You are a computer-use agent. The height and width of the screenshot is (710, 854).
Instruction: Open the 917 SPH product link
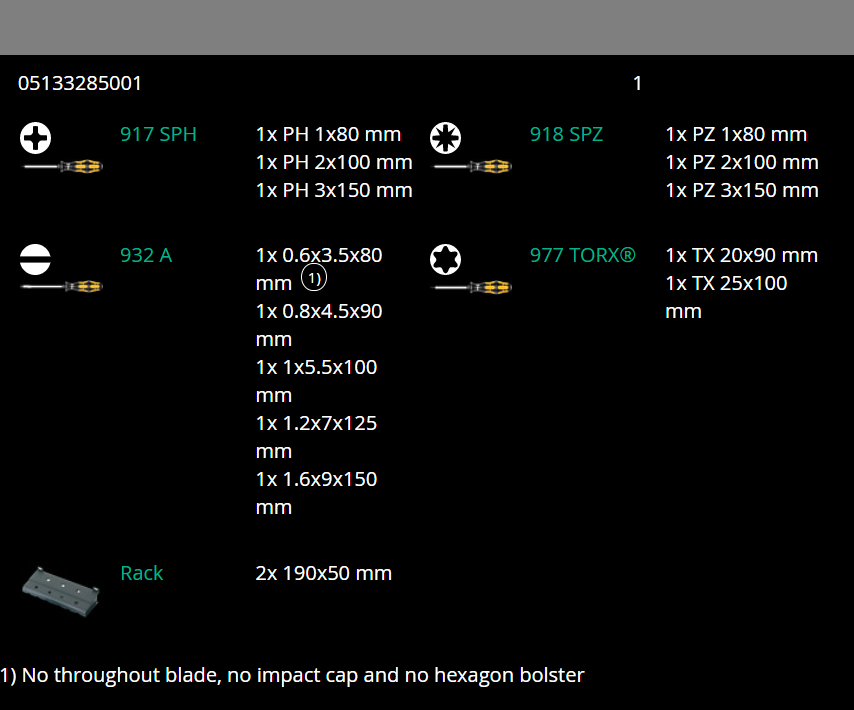(158, 134)
